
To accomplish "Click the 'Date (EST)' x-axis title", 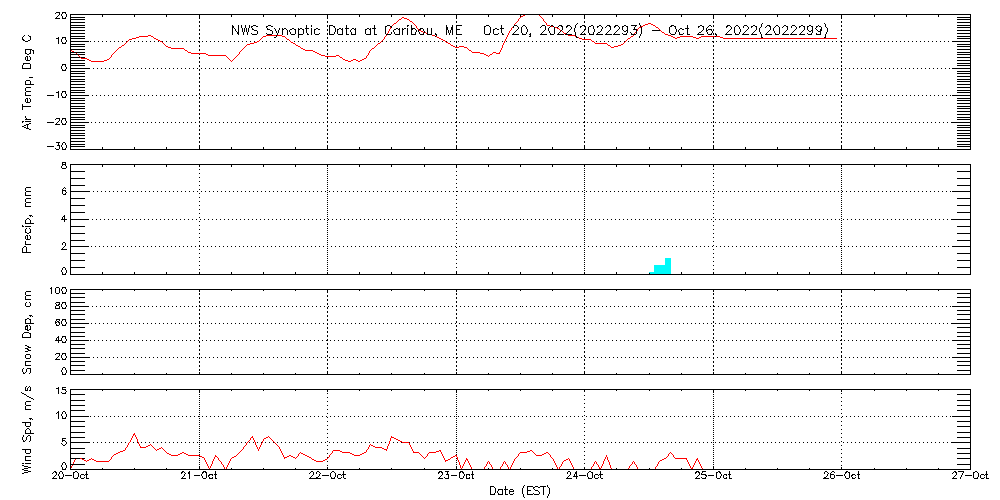I will tap(519, 491).
